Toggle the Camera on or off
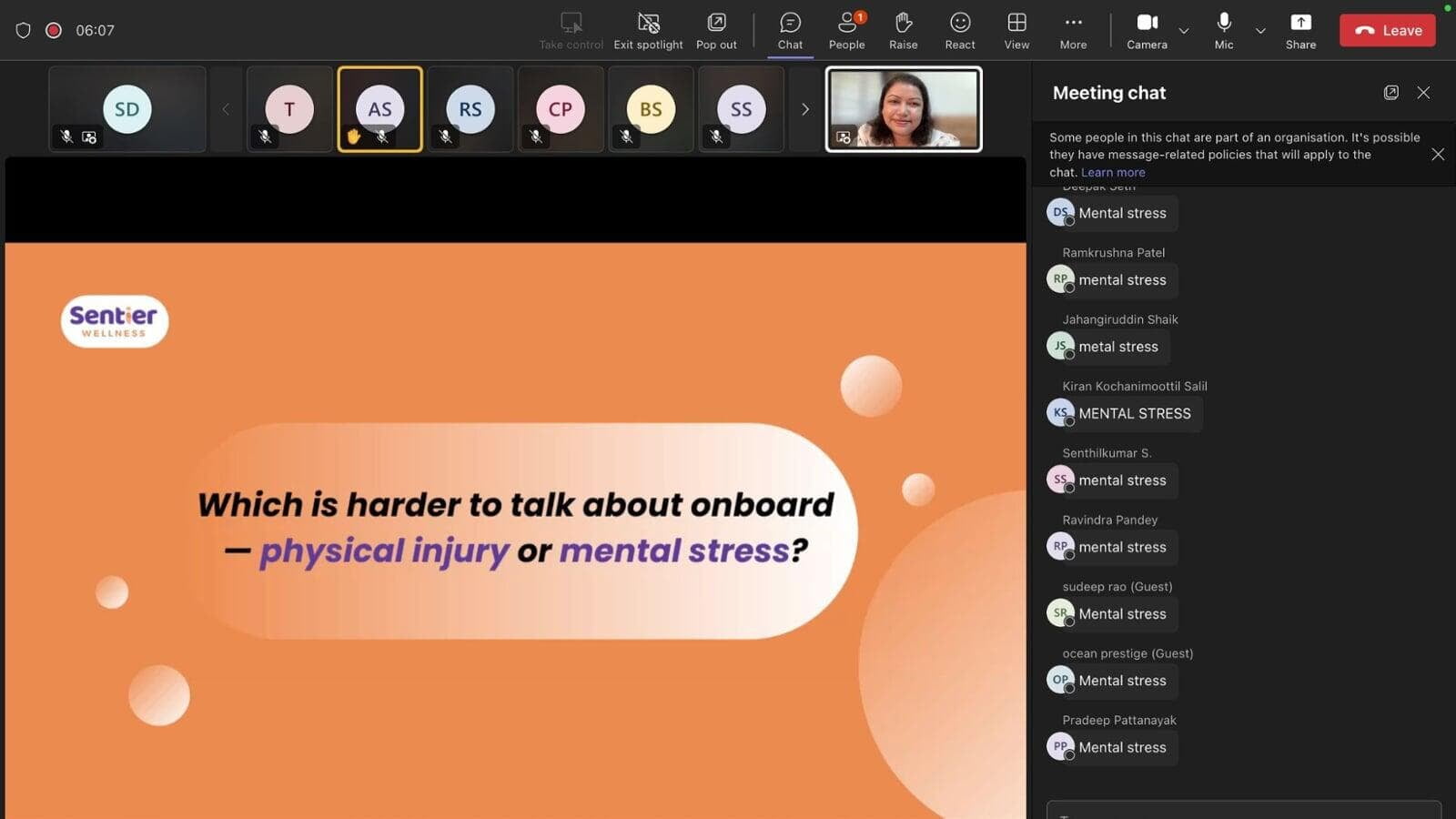Image resolution: width=1456 pixels, height=819 pixels. tap(1147, 30)
